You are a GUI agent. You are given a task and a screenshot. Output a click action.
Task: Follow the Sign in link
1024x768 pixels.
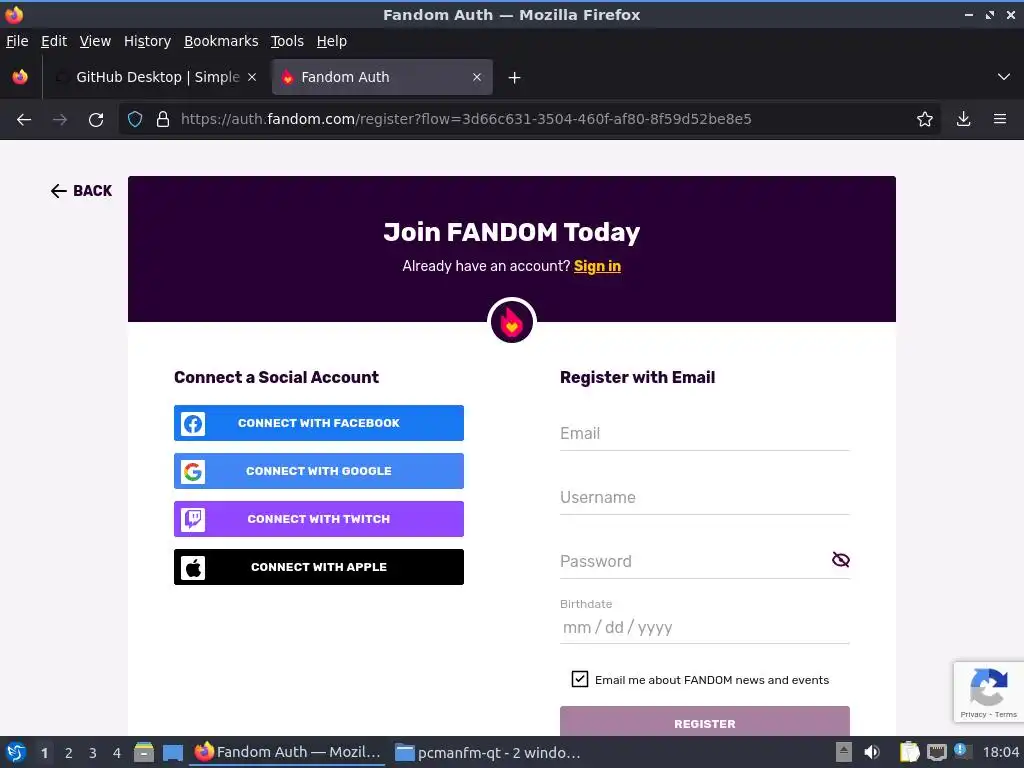(597, 266)
